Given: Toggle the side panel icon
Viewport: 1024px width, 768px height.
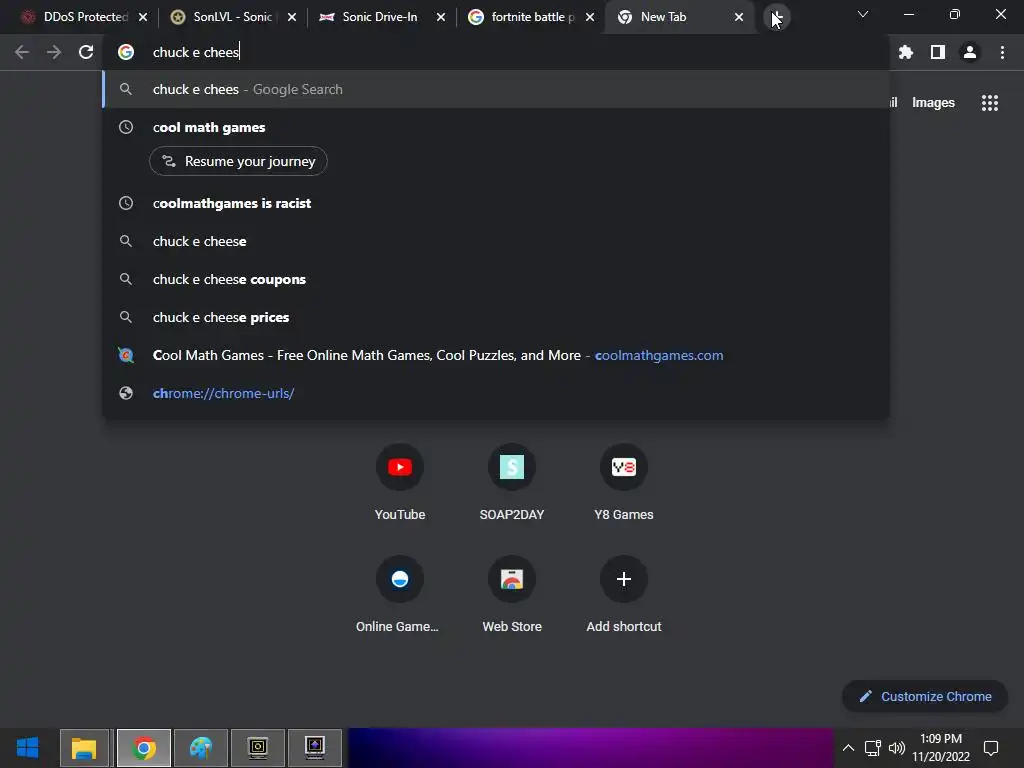Looking at the screenshot, I should coord(938,52).
